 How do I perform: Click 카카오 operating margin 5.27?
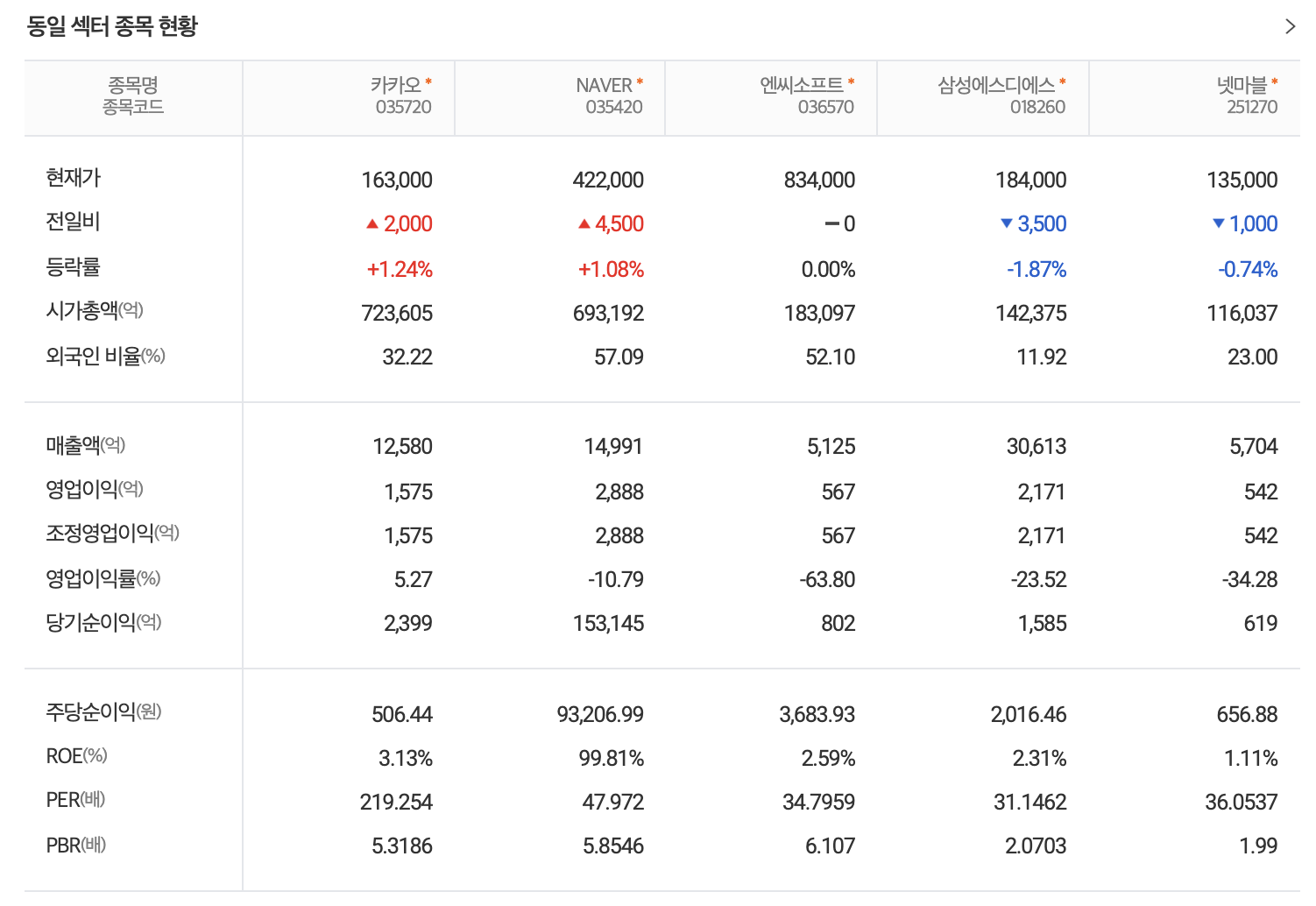[x=414, y=579]
